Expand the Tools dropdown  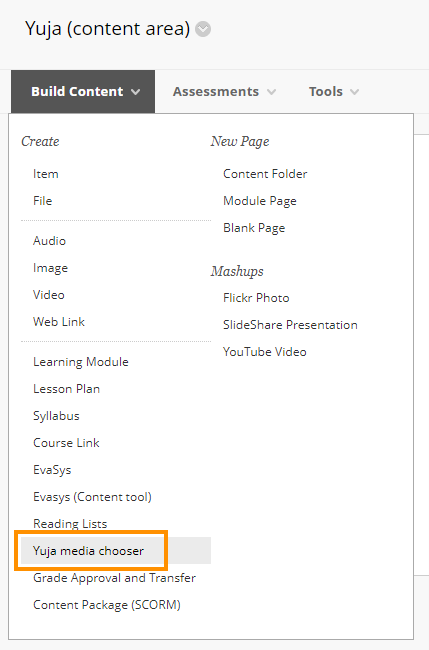click(334, 92)
